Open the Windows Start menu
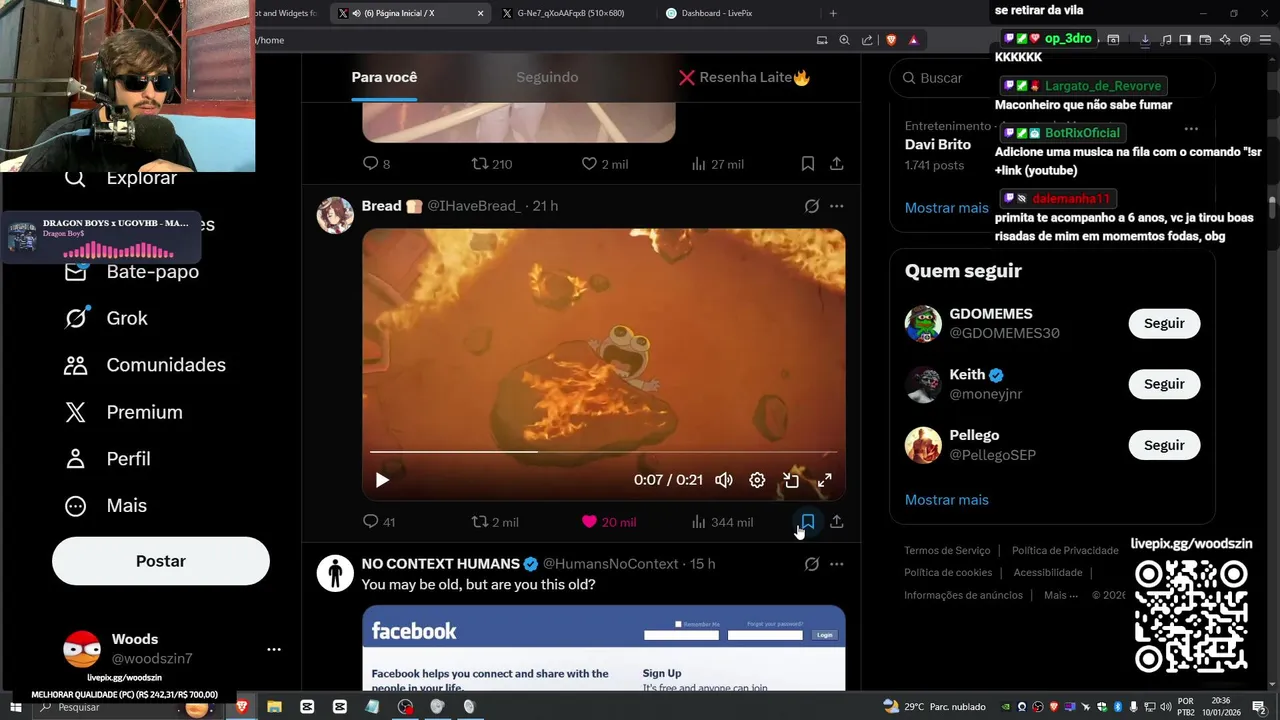 click(15, 707)
